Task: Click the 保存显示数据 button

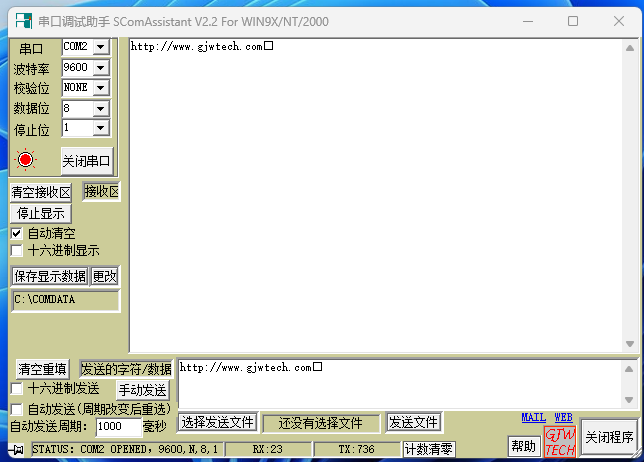Action: coord(50,276)
